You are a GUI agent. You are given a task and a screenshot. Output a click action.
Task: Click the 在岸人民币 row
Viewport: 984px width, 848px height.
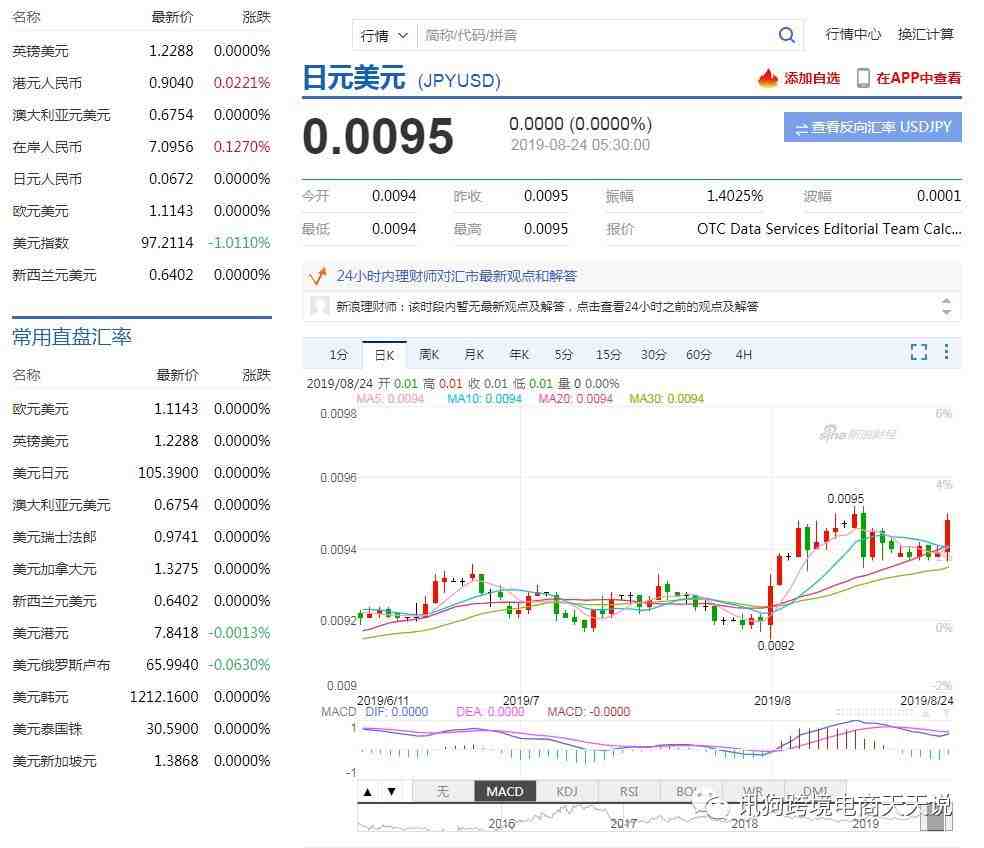pyautogui.click(x=141, y=147)
